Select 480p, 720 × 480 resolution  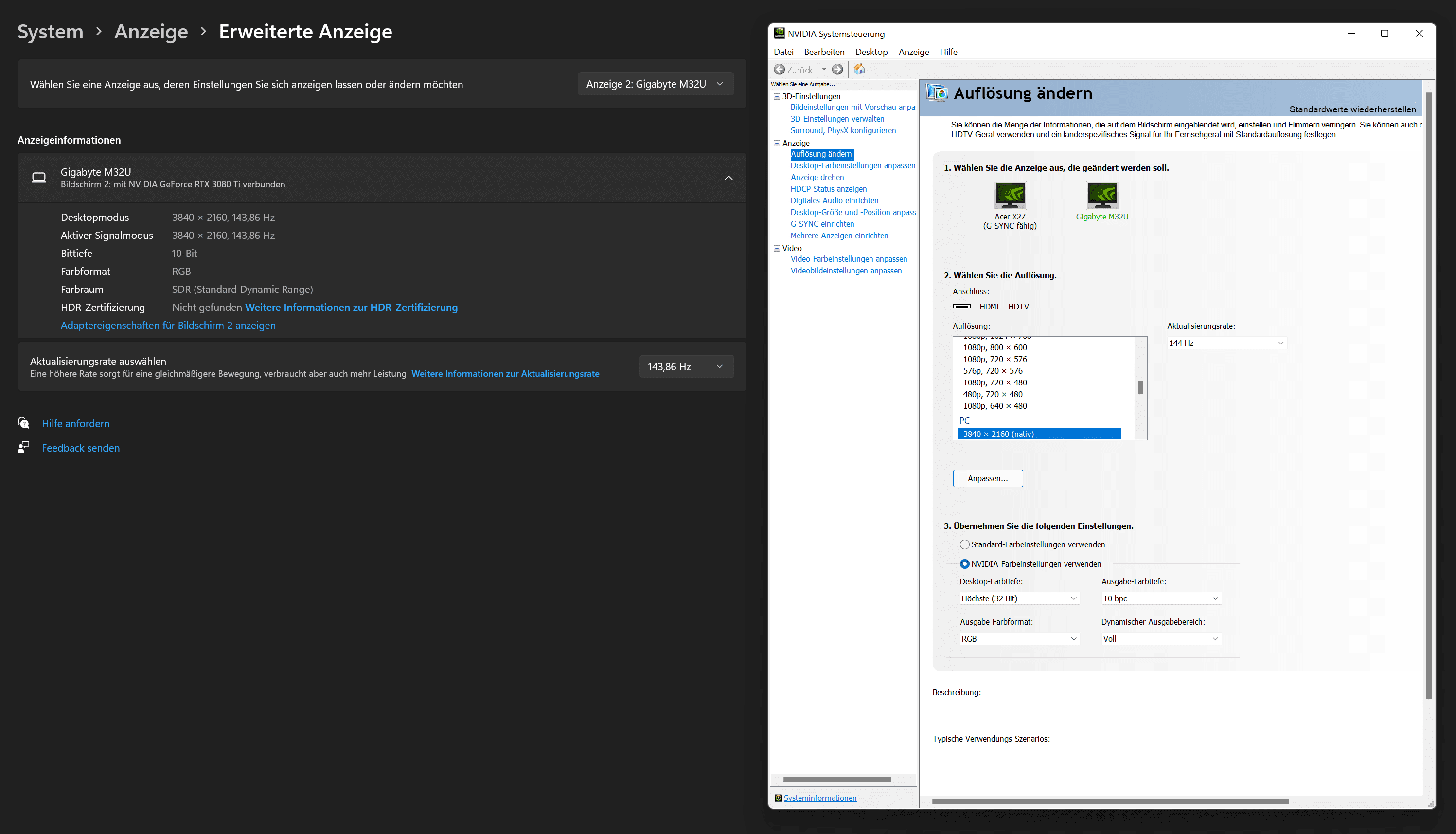pos(993,394)
